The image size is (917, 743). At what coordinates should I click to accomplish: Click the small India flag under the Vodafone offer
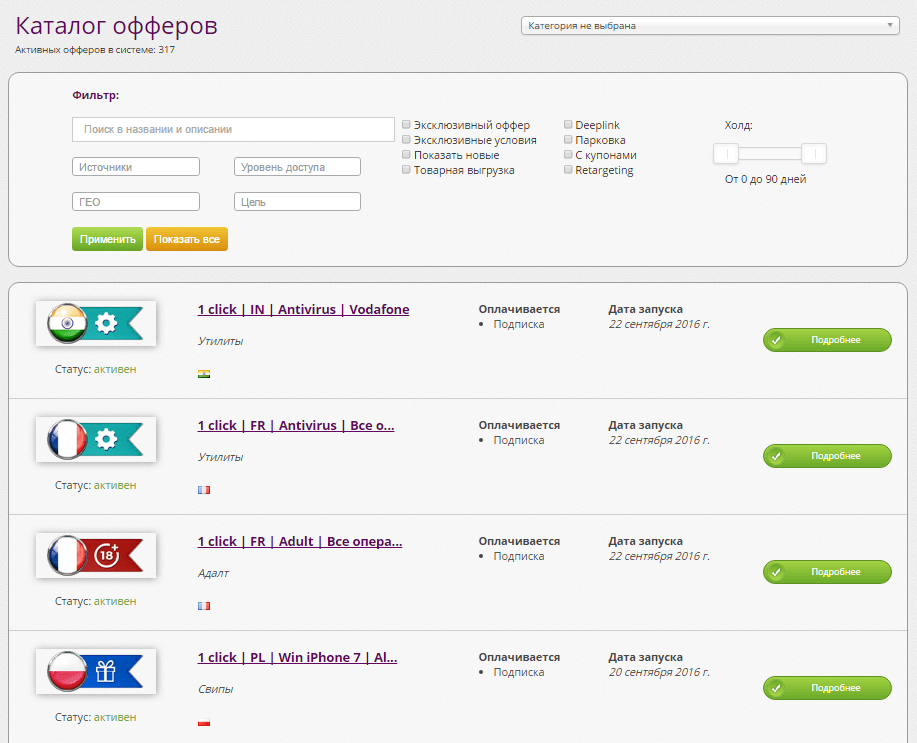(204, 374)
